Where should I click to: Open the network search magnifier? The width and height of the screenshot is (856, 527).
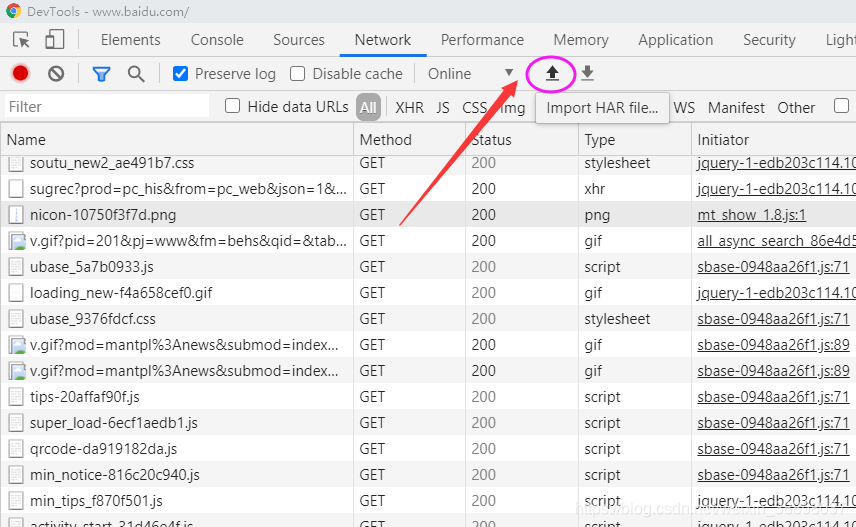pos(136,74)
